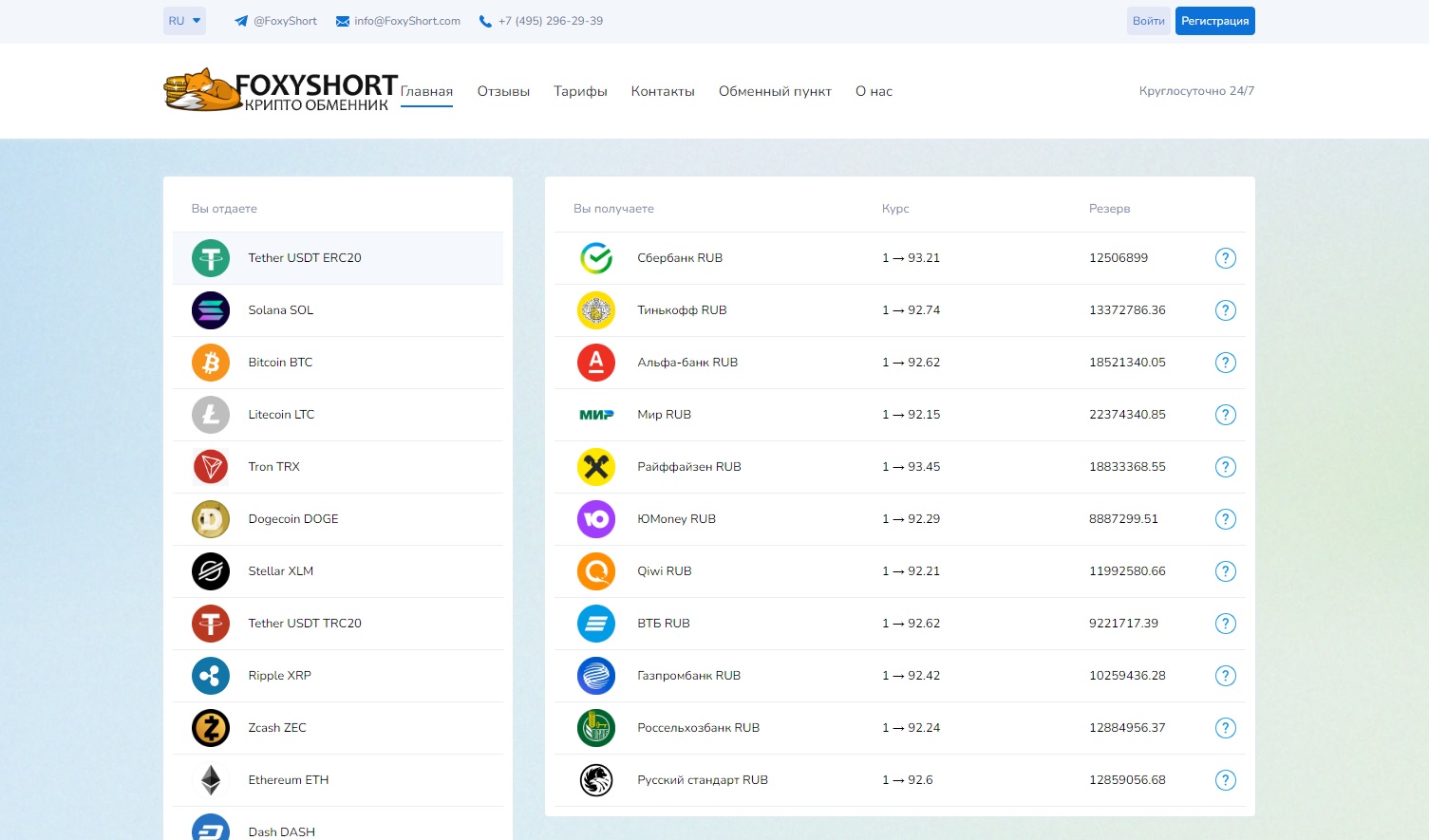Click the FoxyShort fox logo
The image size is (1429, 840).
coord(280,90)
